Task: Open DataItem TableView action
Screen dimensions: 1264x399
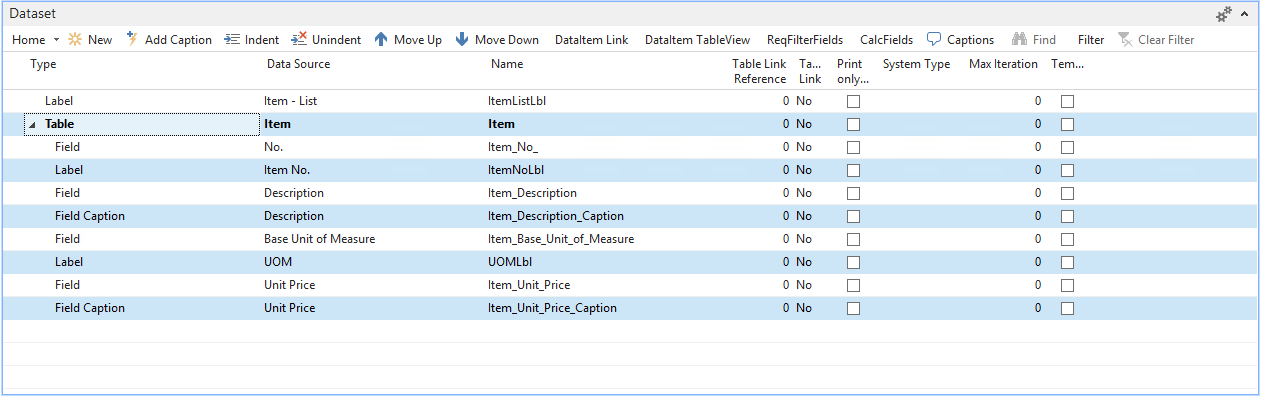Action: pos(697,40)
